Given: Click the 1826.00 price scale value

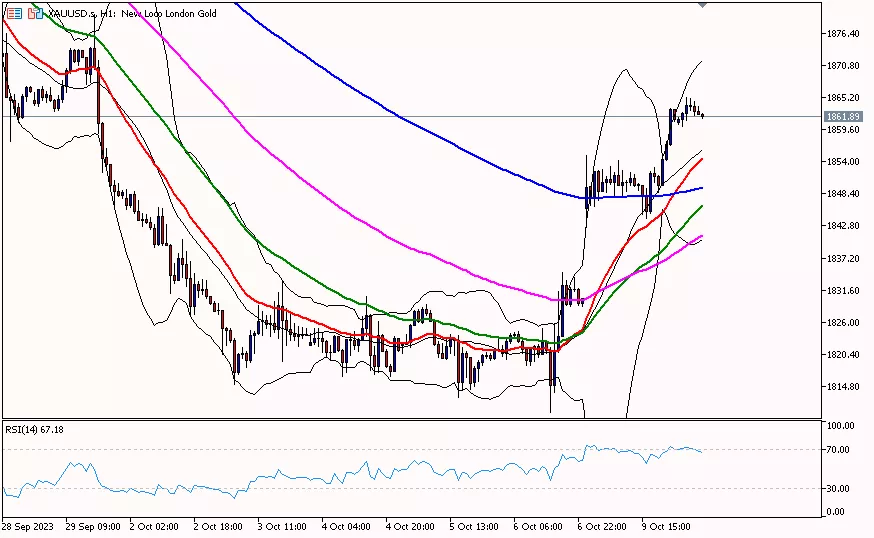Looking at the screenshot, I should tap(843, 322).
